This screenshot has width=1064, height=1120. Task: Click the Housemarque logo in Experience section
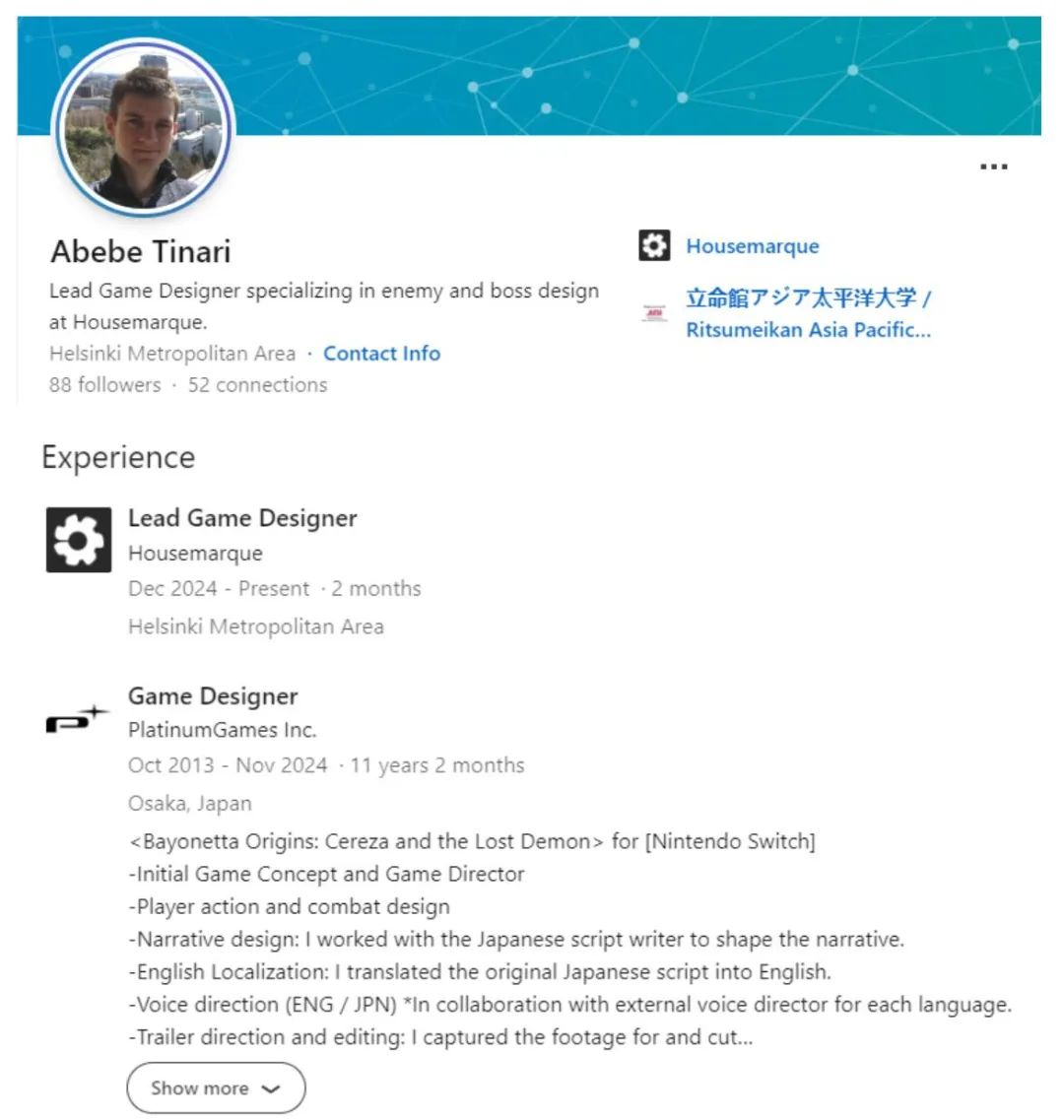point(79,539)
